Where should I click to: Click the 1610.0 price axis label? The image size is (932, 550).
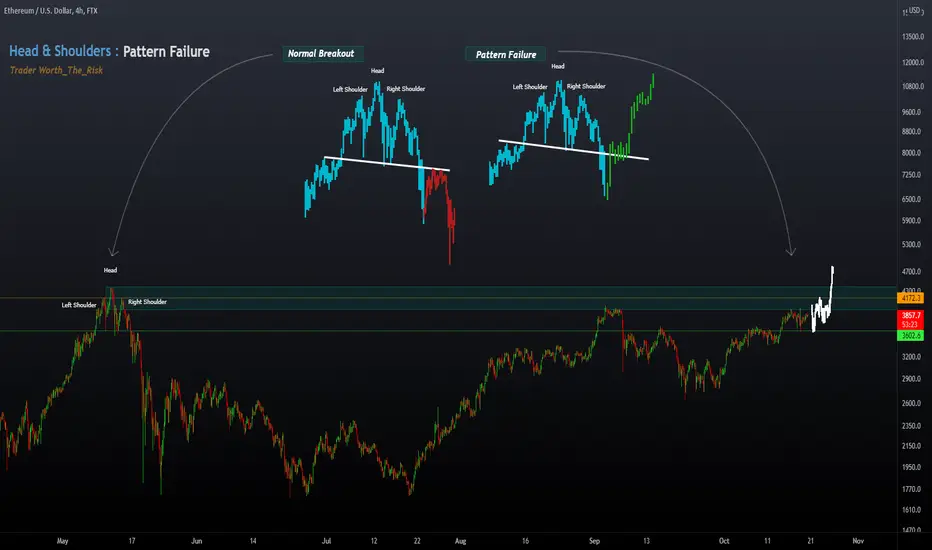point(913,510)
